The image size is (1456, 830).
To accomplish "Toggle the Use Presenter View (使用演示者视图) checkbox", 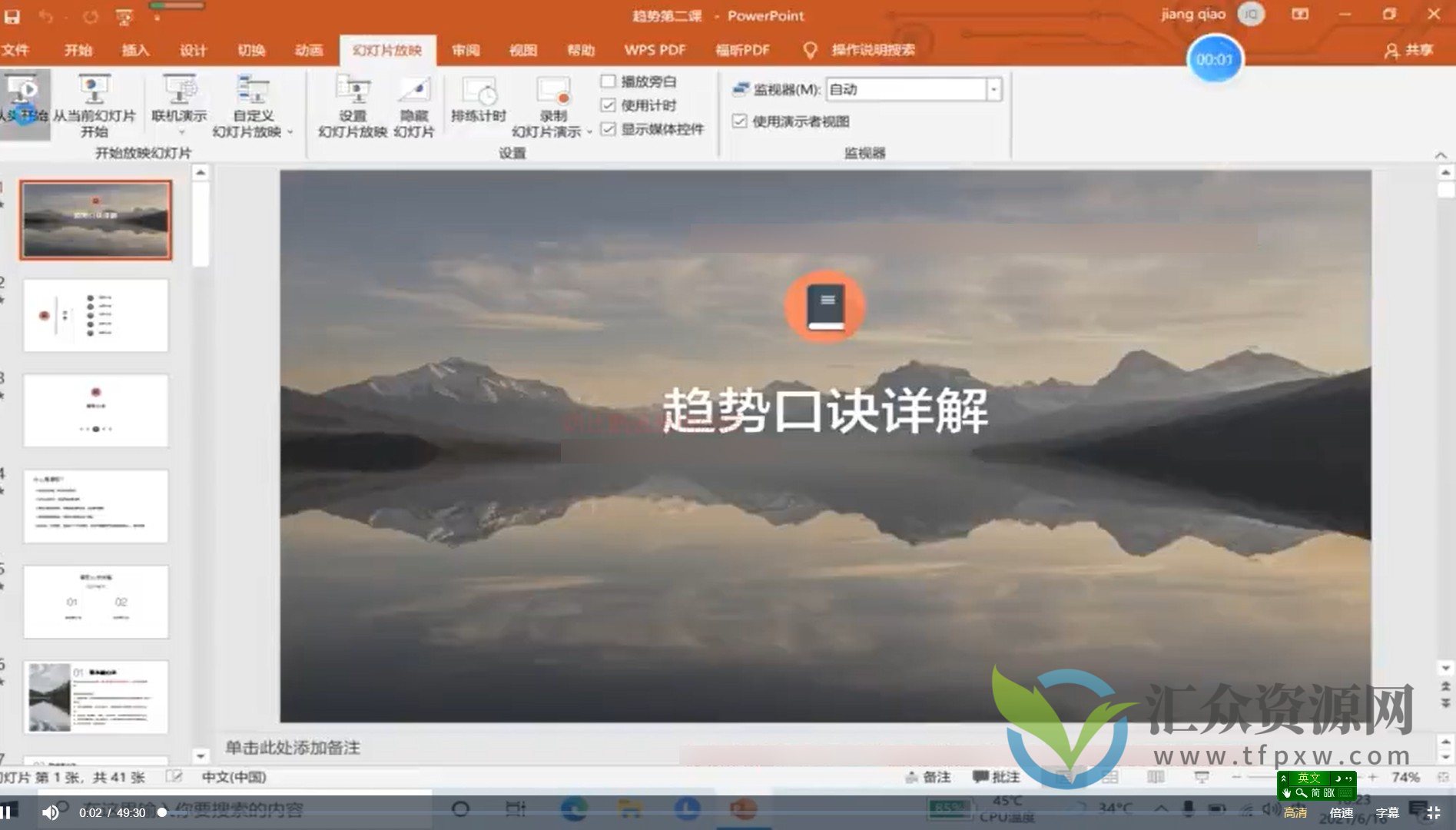I will (740, 121).
